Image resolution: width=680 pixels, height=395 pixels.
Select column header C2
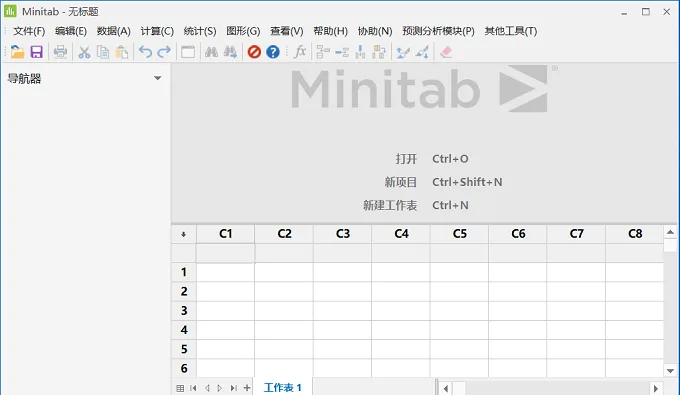(x=284, y=234)
